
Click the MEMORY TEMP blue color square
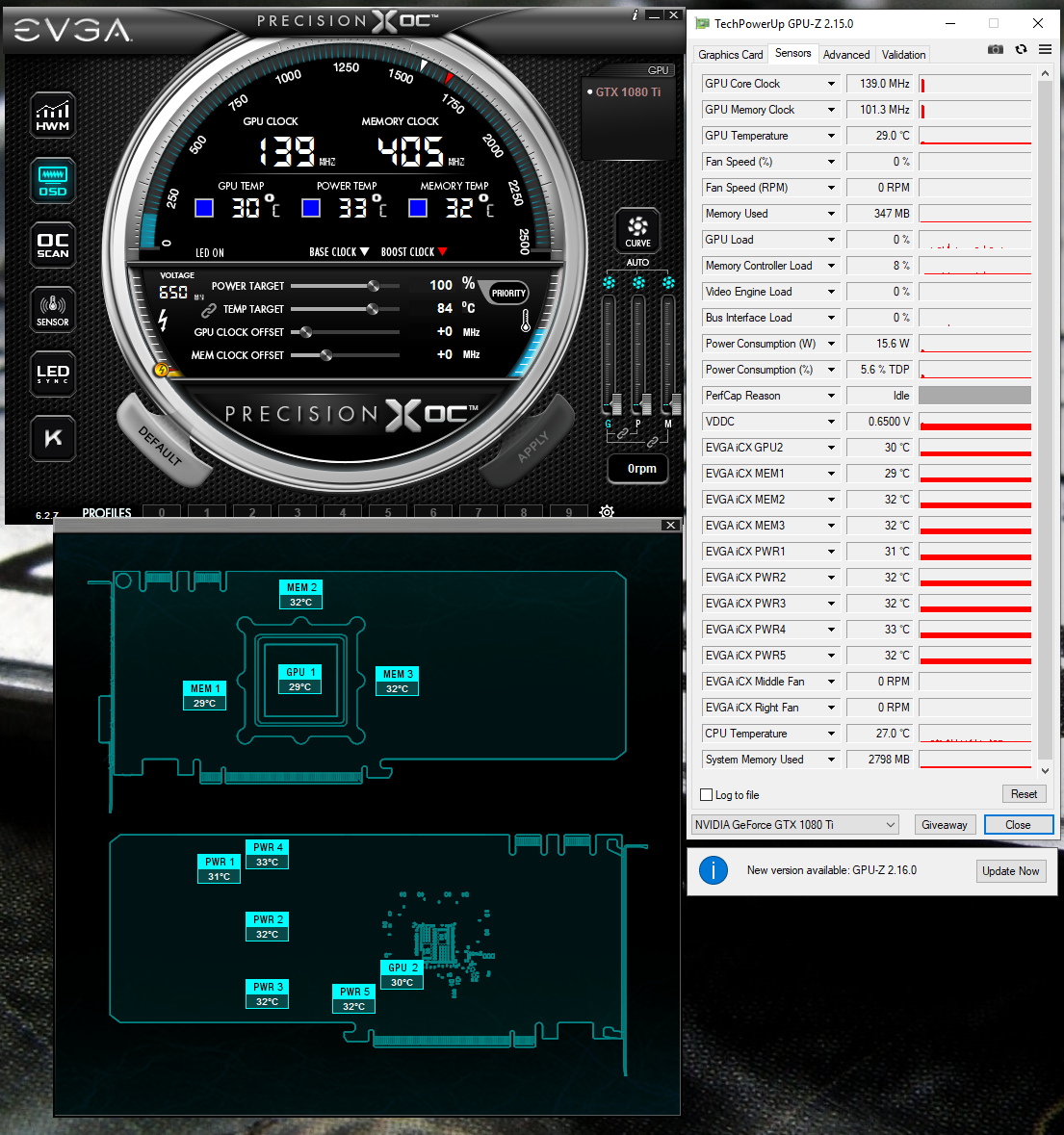click(x=418, y=209)
